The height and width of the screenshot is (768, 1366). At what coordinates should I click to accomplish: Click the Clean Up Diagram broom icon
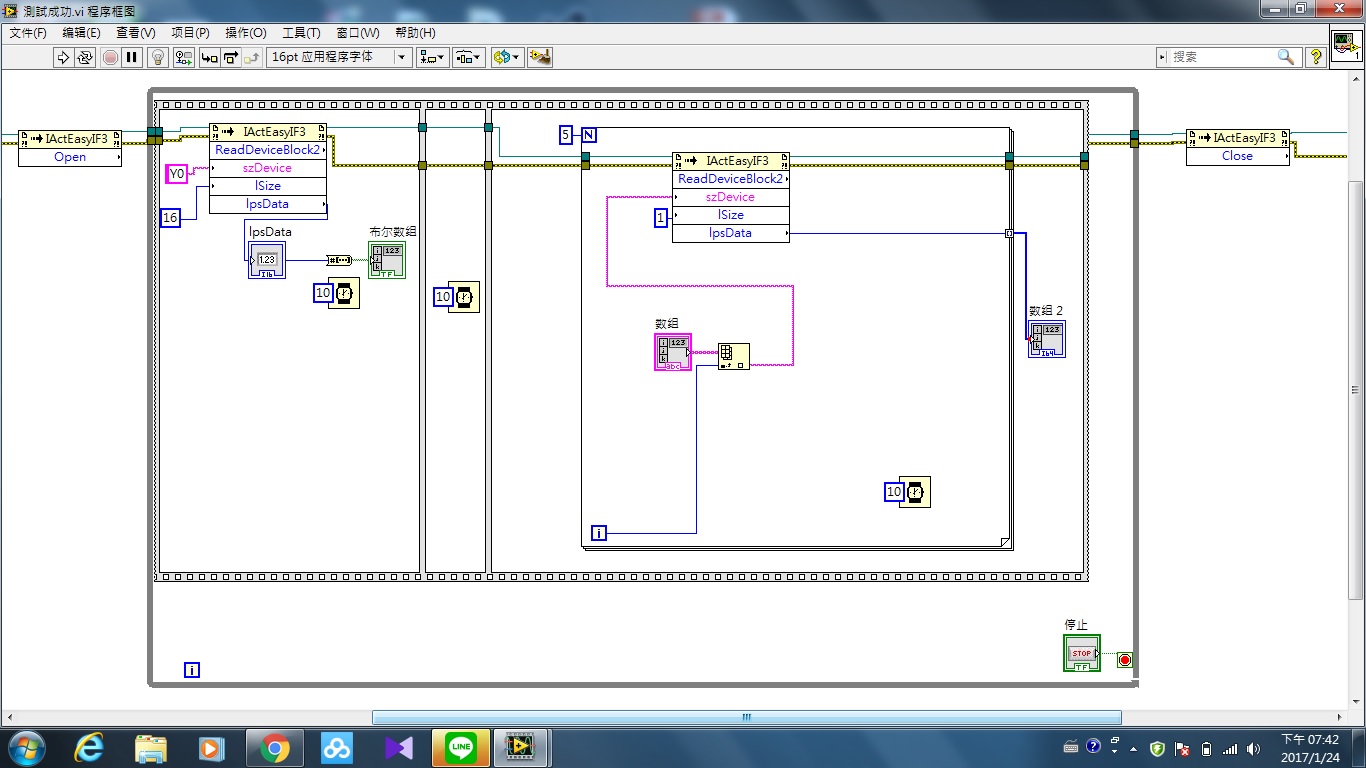tap(540, 57)
